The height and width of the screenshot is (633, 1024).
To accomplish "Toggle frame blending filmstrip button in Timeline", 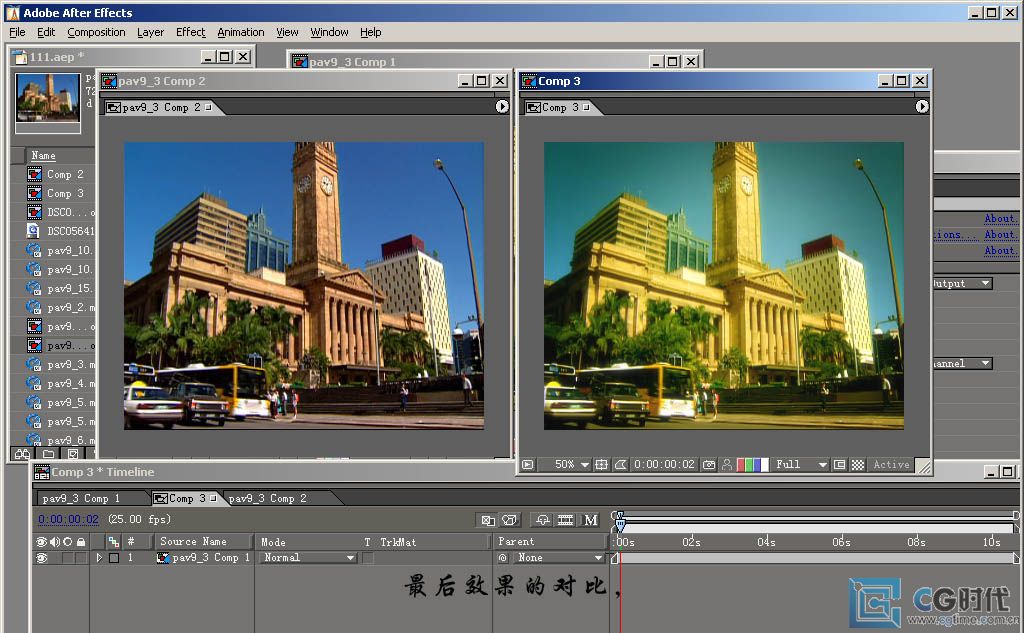I will pyautogui.click(x=566, y=520).
